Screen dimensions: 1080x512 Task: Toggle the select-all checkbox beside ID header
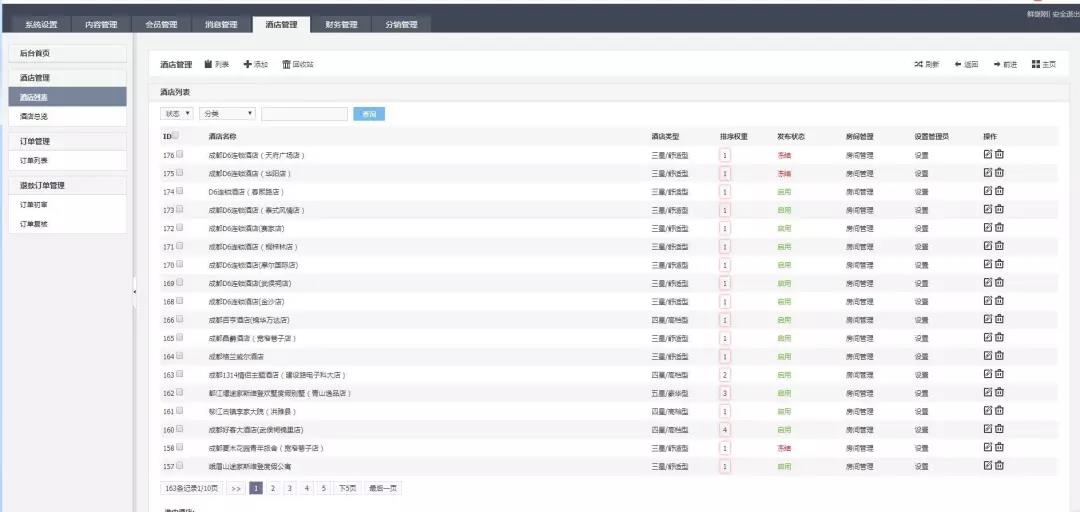tap(177, 136)
